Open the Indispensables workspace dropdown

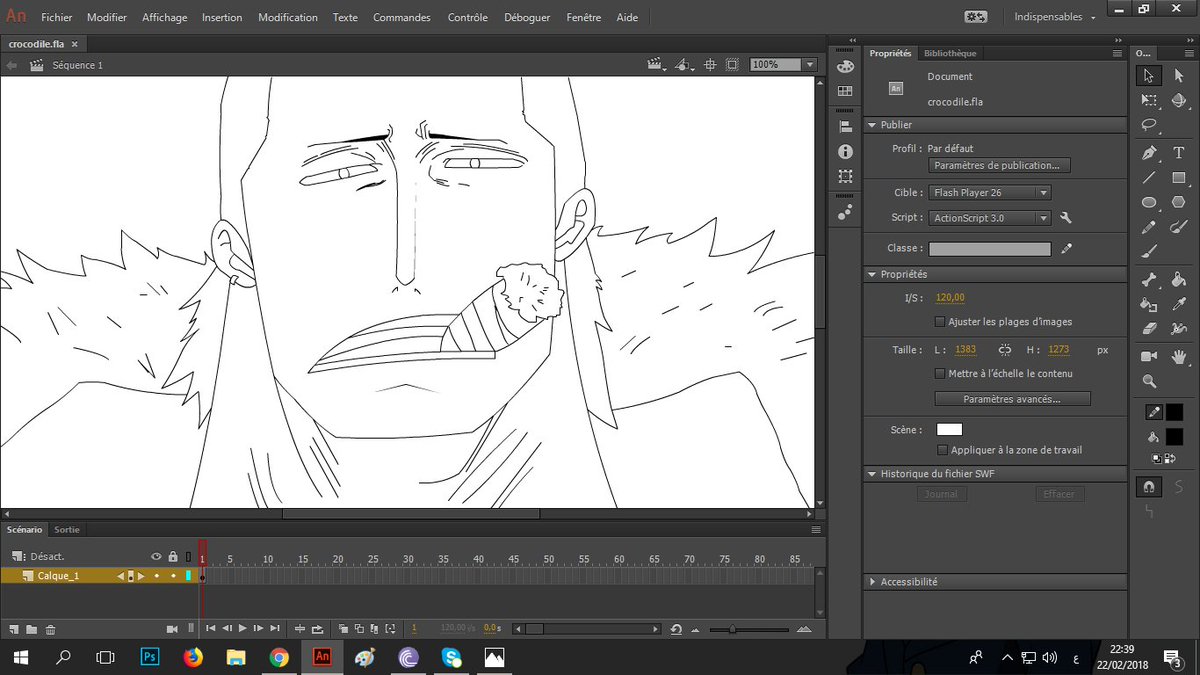(x=1055, y=17)
